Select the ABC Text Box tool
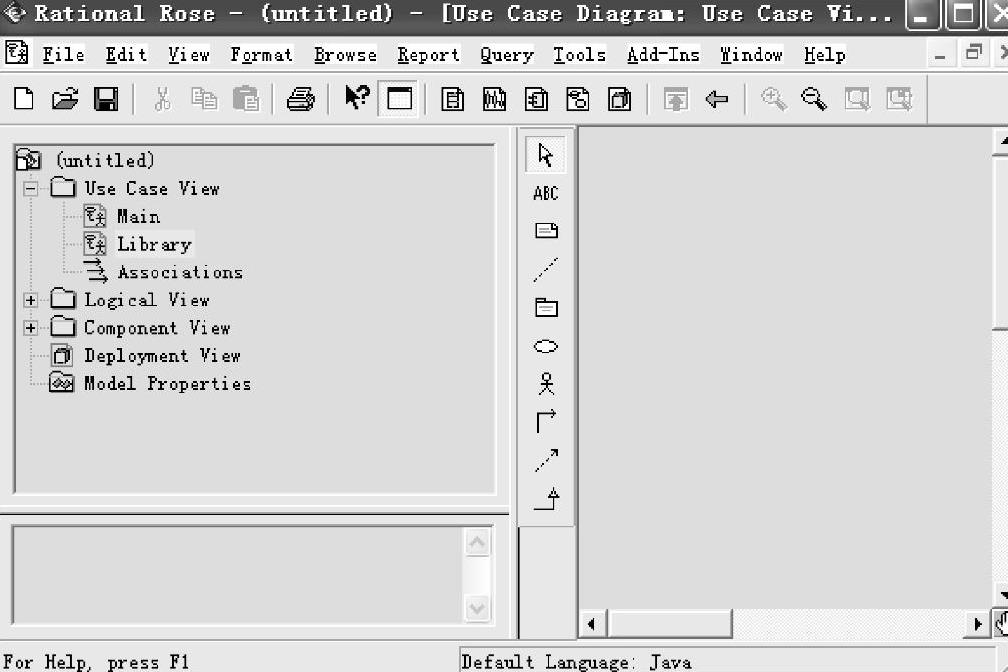 (546, 193)
